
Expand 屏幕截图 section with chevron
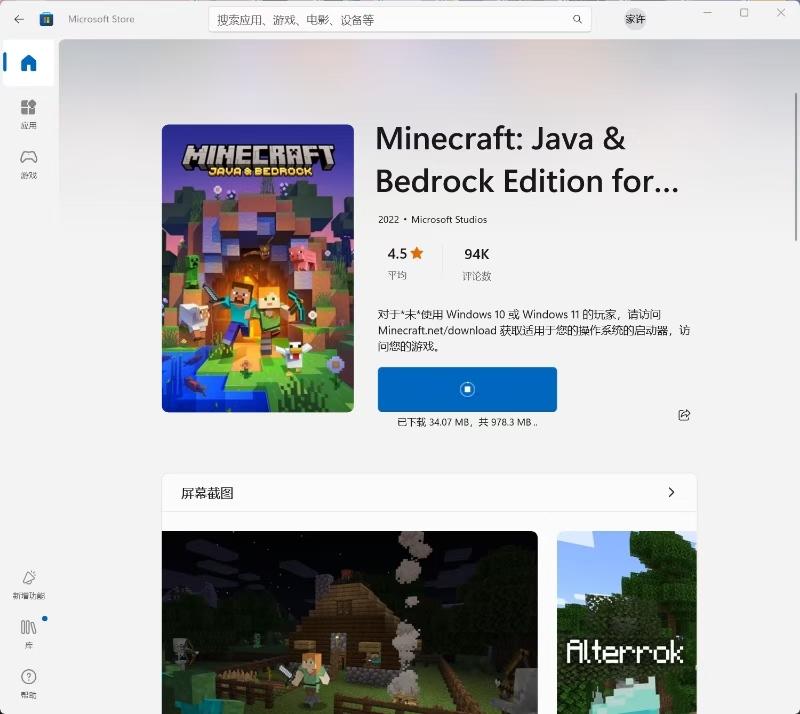671,492
